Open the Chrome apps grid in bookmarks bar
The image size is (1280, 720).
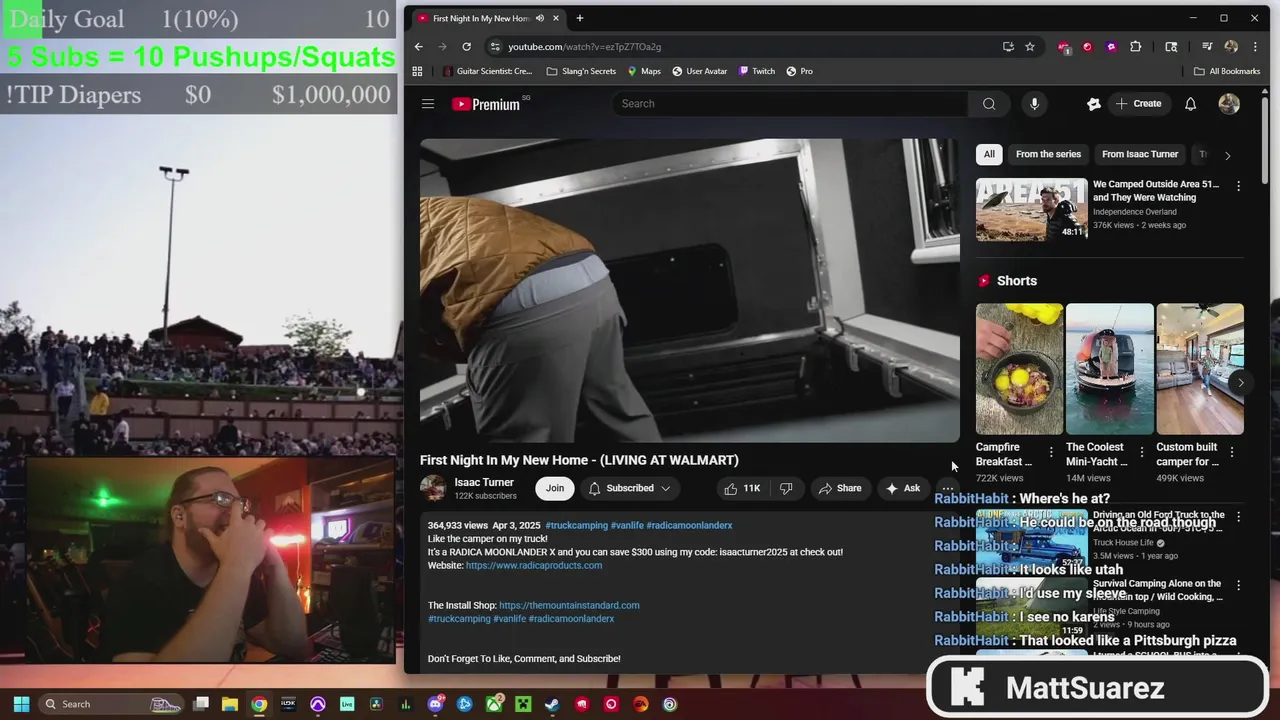click(x=418, y=71)
